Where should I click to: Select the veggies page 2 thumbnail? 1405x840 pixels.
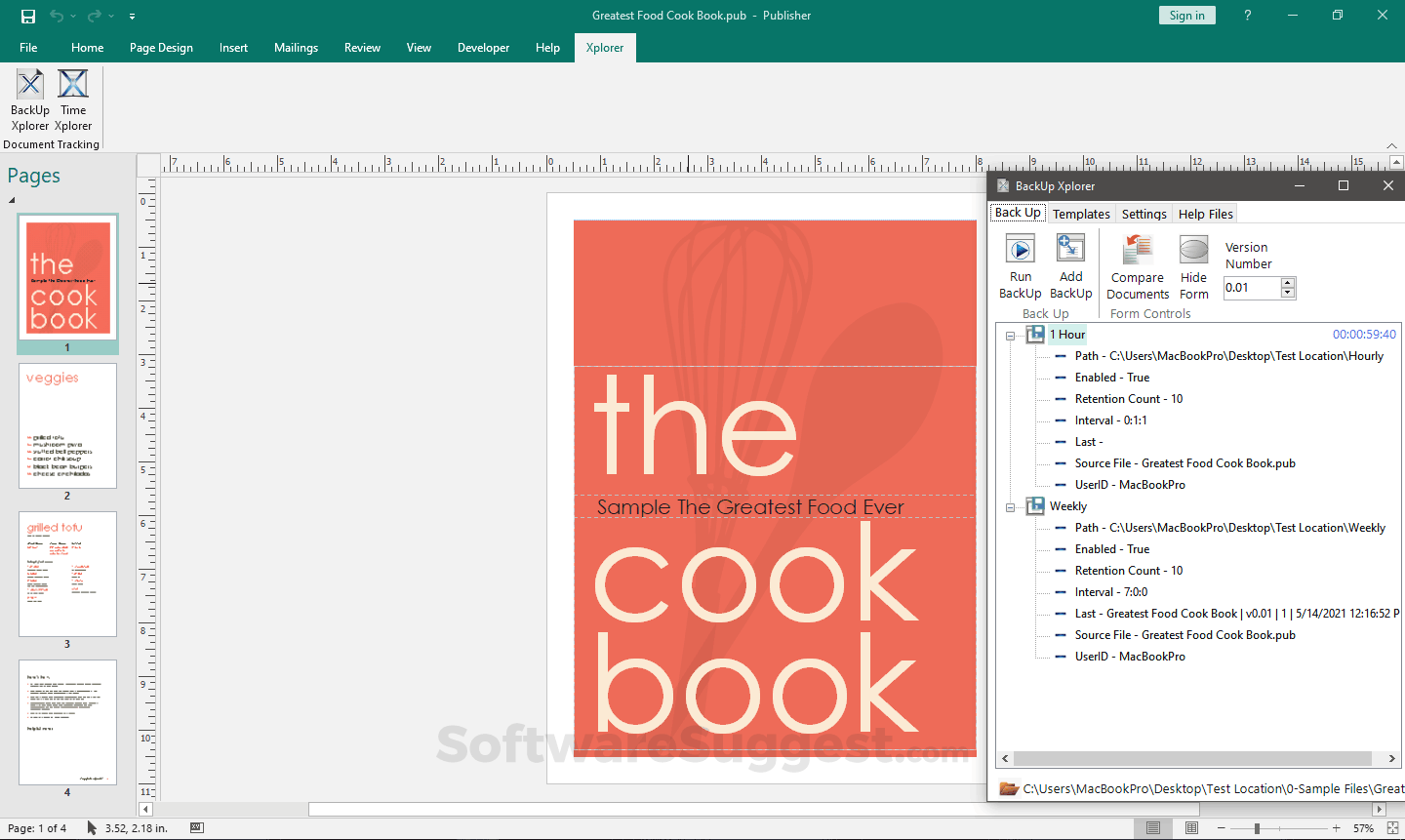pyautogui.click(x=67, y=426)
